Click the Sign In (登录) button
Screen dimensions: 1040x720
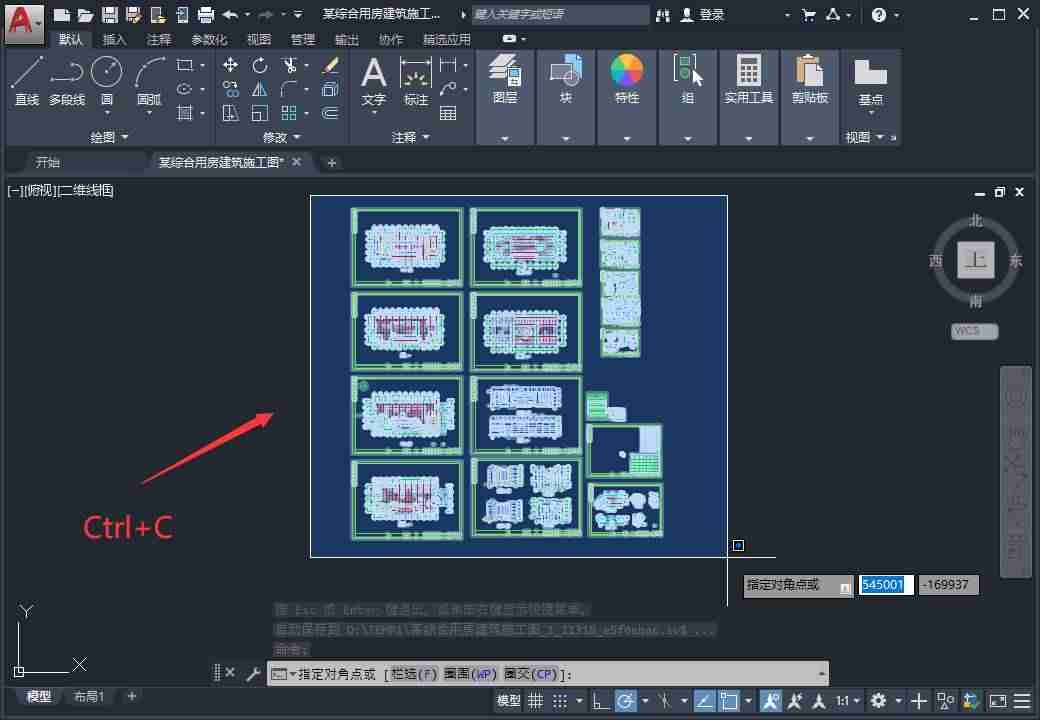pyautogui.click(x=704, y=15)
